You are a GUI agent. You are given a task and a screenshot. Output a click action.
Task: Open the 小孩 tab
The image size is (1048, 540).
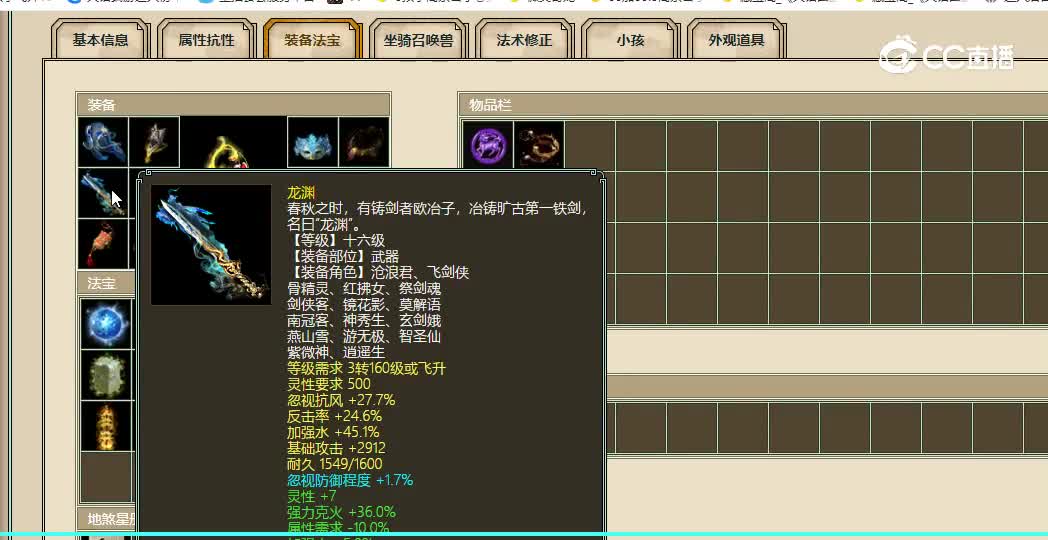pyautogui.click(x=630, y=39)
